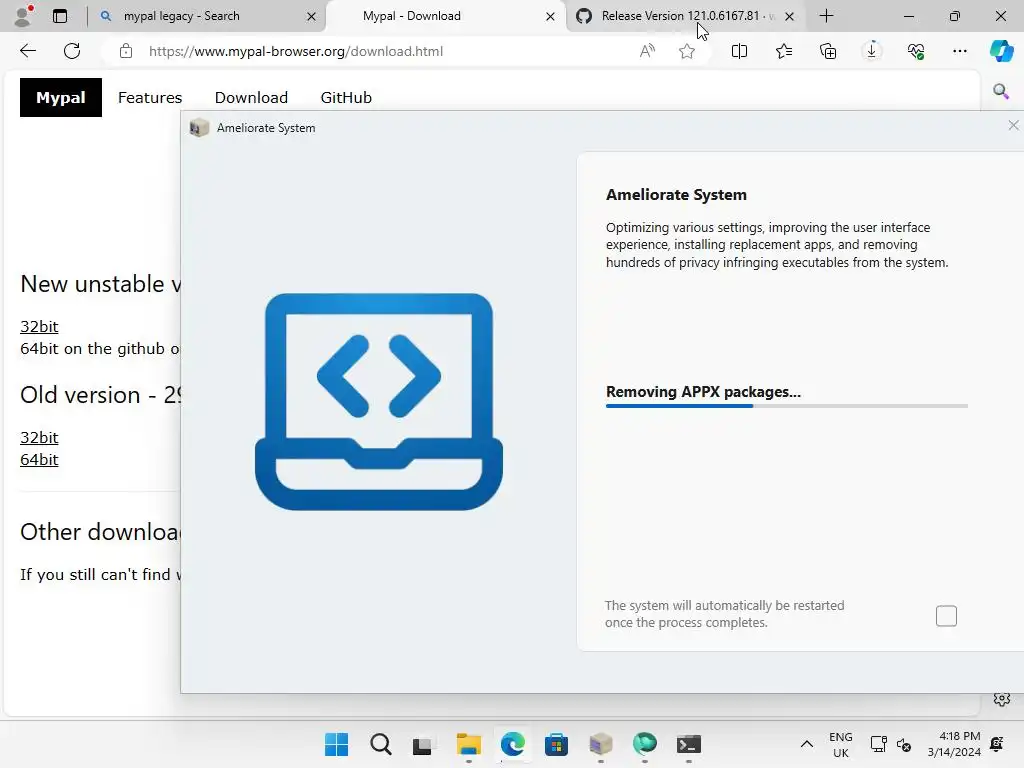
Task: Click the 32bit link under Old version
Action: tap(39, 437)
